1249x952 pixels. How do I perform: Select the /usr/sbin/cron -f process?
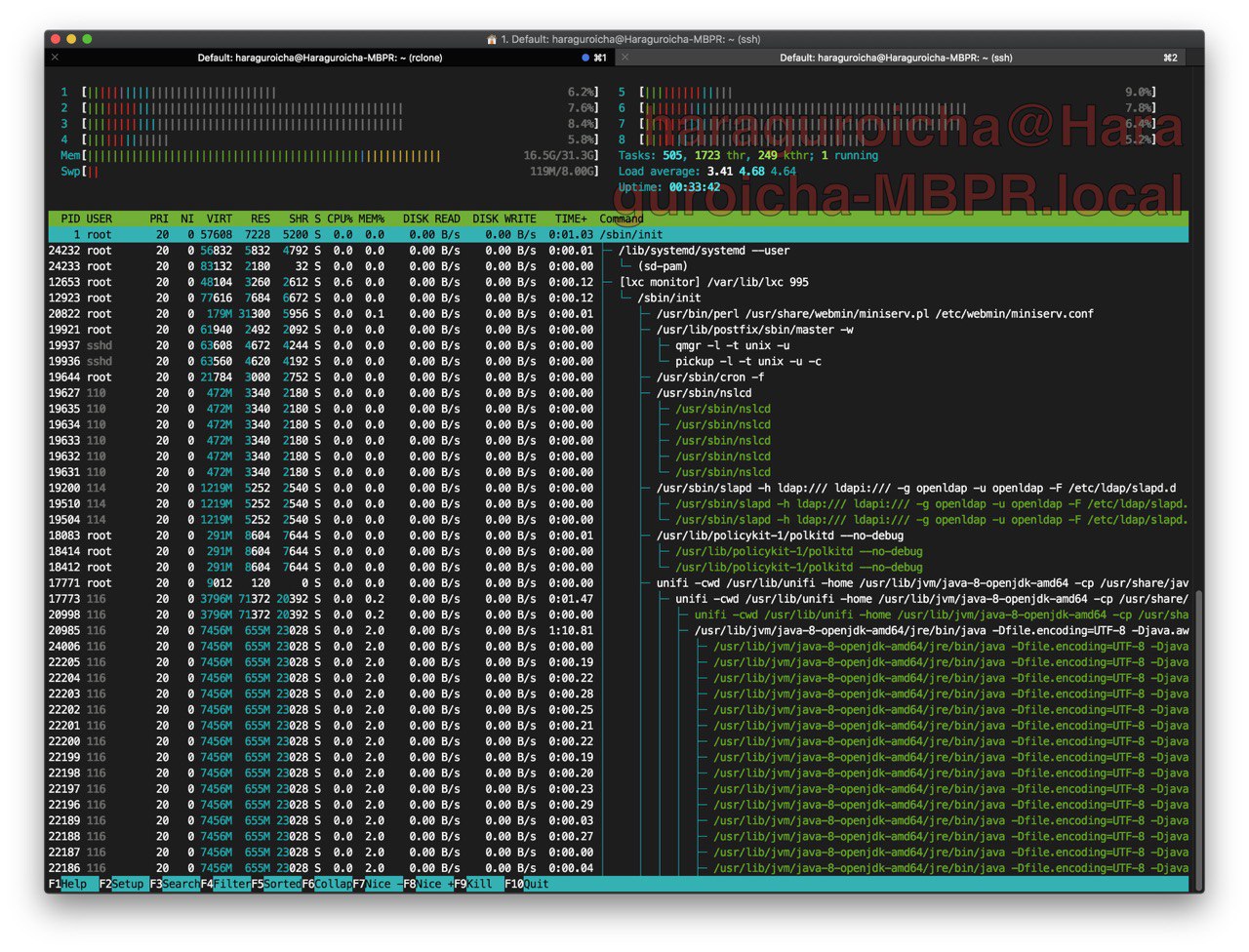click(x=618, y=377)
